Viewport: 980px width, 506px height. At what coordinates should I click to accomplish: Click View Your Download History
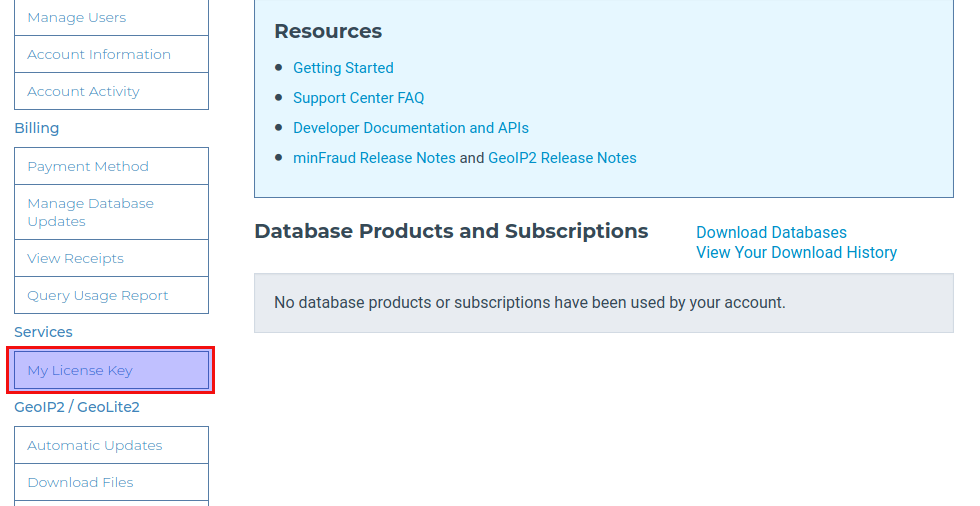pyautogui.click(x=796, y=253)
